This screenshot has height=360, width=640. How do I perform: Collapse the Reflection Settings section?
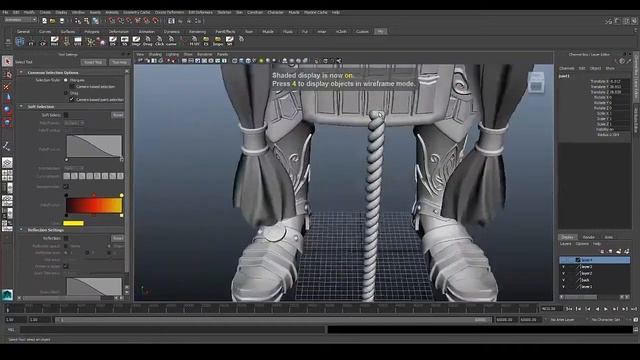click(21, 230)
